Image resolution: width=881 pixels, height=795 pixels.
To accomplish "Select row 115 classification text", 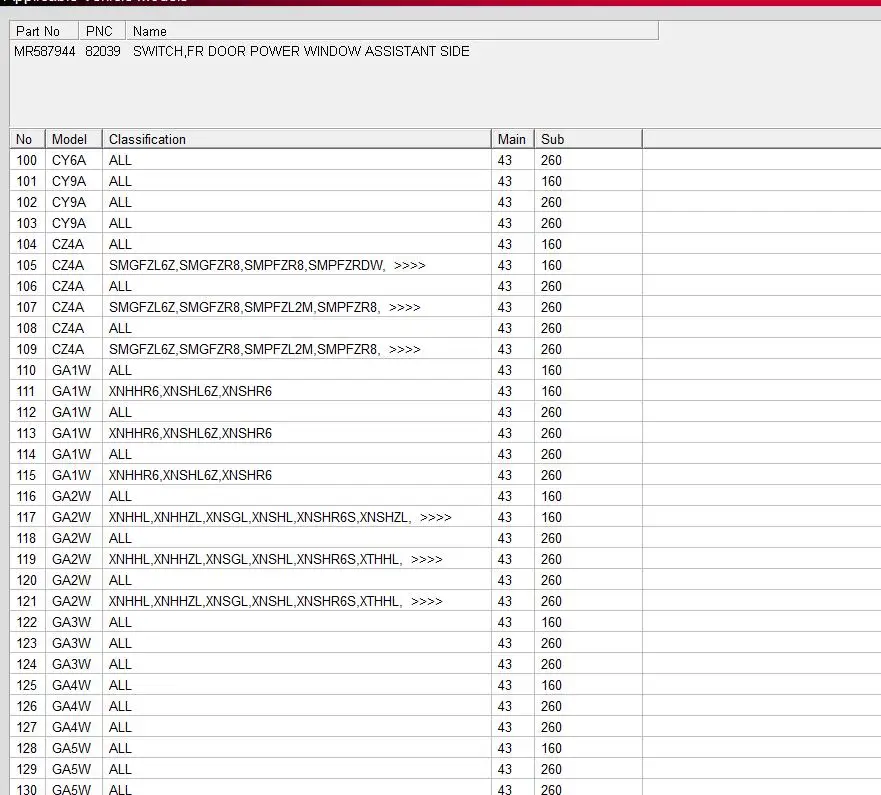I will tap(190, 475).
